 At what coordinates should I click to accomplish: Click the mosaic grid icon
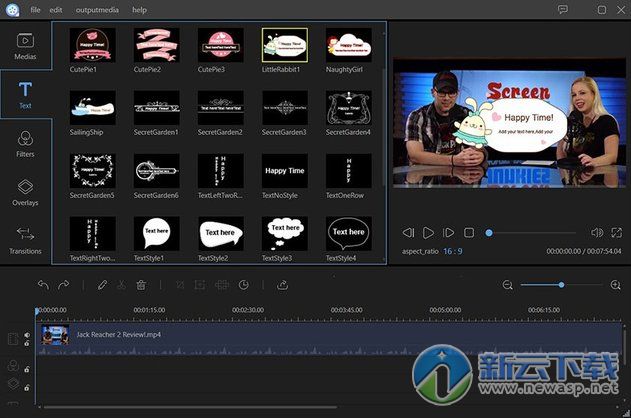pyautogui.click(x=222, y=285)
